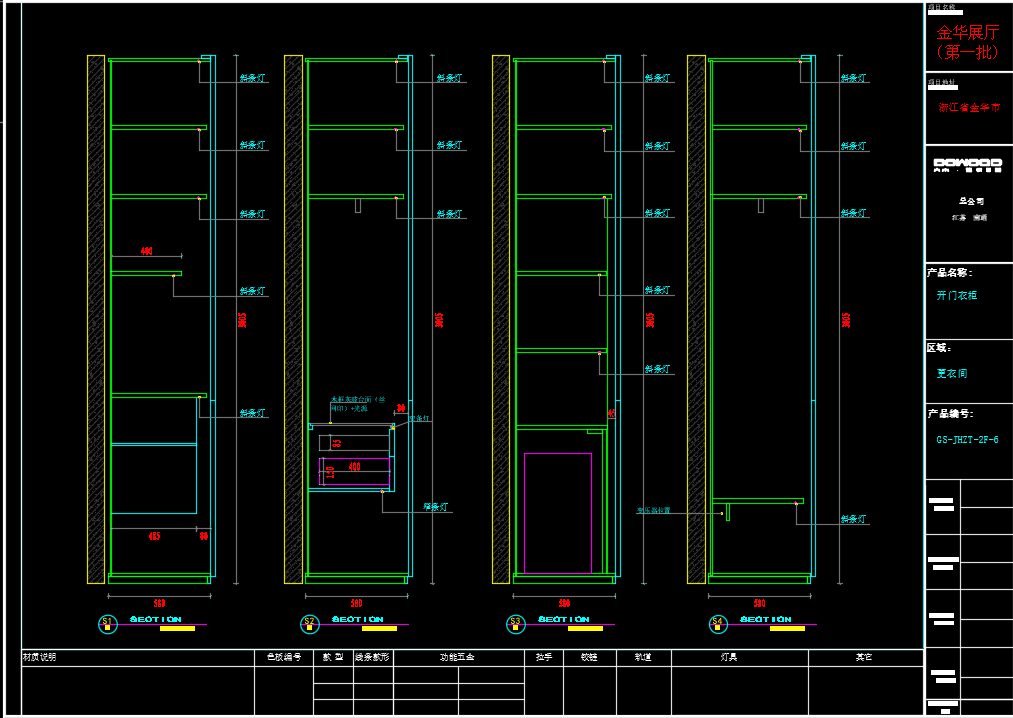Viewport: 1013px width, 718px height.
Task: Click the 铰链 table header
Action: click(x=589, y=657)
